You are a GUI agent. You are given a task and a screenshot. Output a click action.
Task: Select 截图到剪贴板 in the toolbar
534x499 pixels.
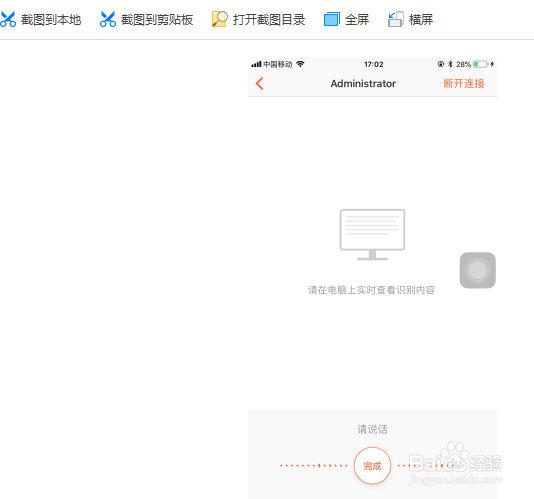coord(157,20)
